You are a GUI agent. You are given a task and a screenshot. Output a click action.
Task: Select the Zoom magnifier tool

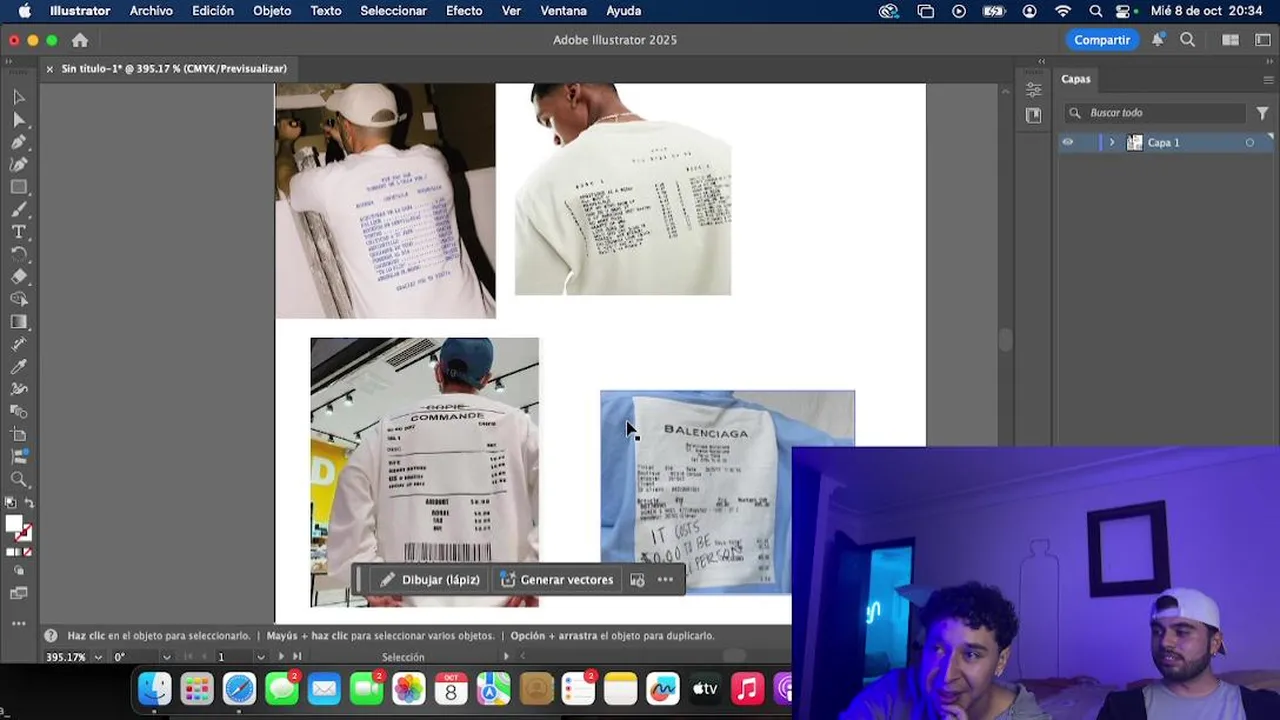(x=18, y=479)
